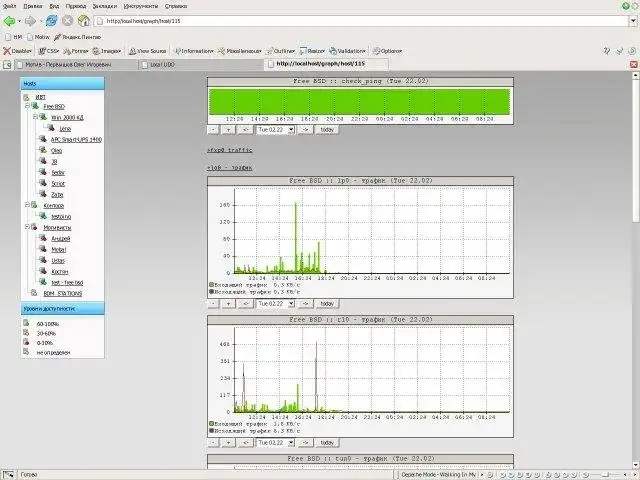Click the + button under the rl0 graph
The image size is (640, 480).
click(x=228, y=442)
